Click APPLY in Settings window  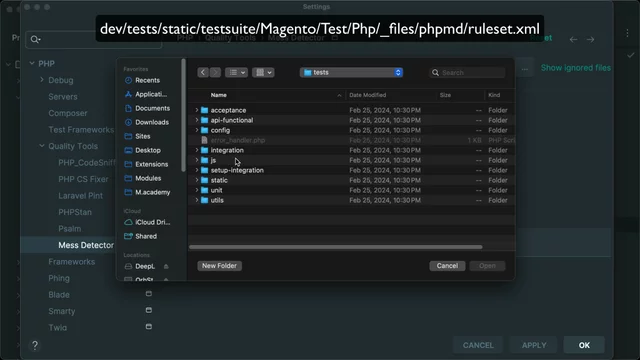point(534,345)
